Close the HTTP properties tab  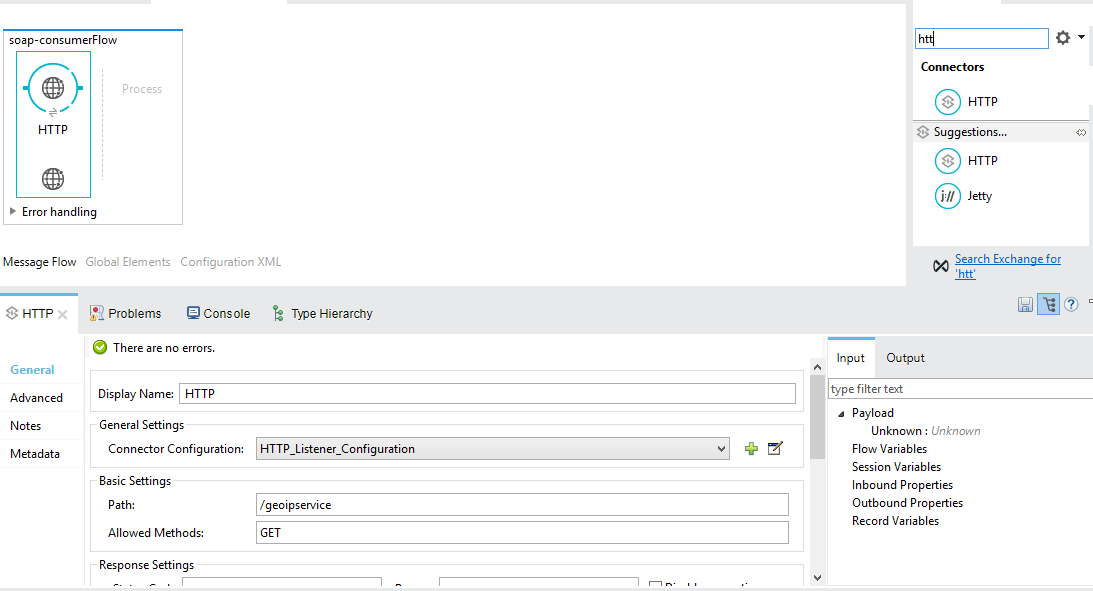tap(63, 314)
